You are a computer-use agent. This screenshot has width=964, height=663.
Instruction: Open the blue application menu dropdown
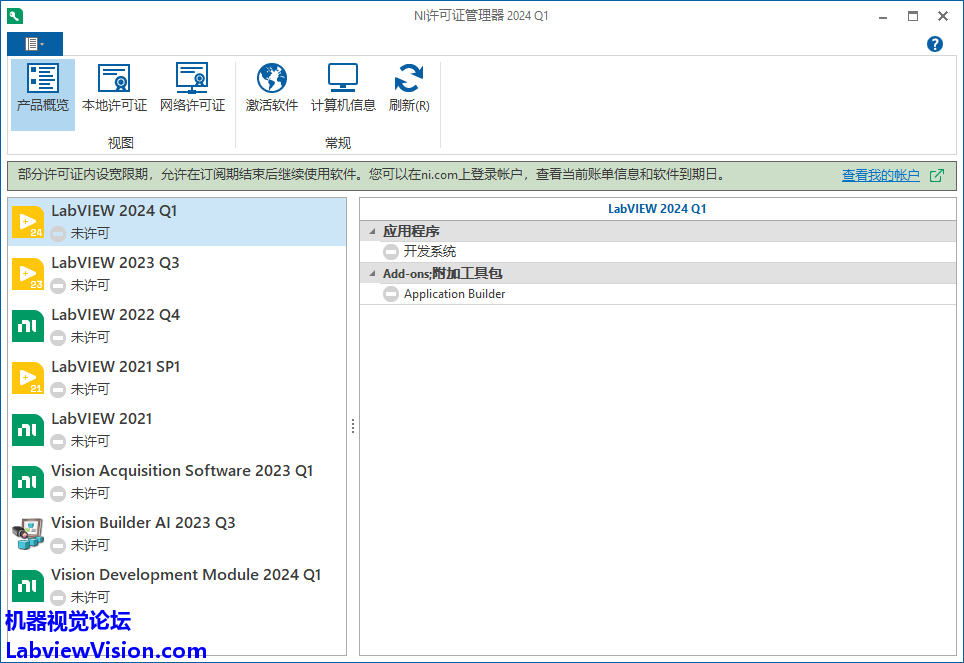tap(34, 44)
